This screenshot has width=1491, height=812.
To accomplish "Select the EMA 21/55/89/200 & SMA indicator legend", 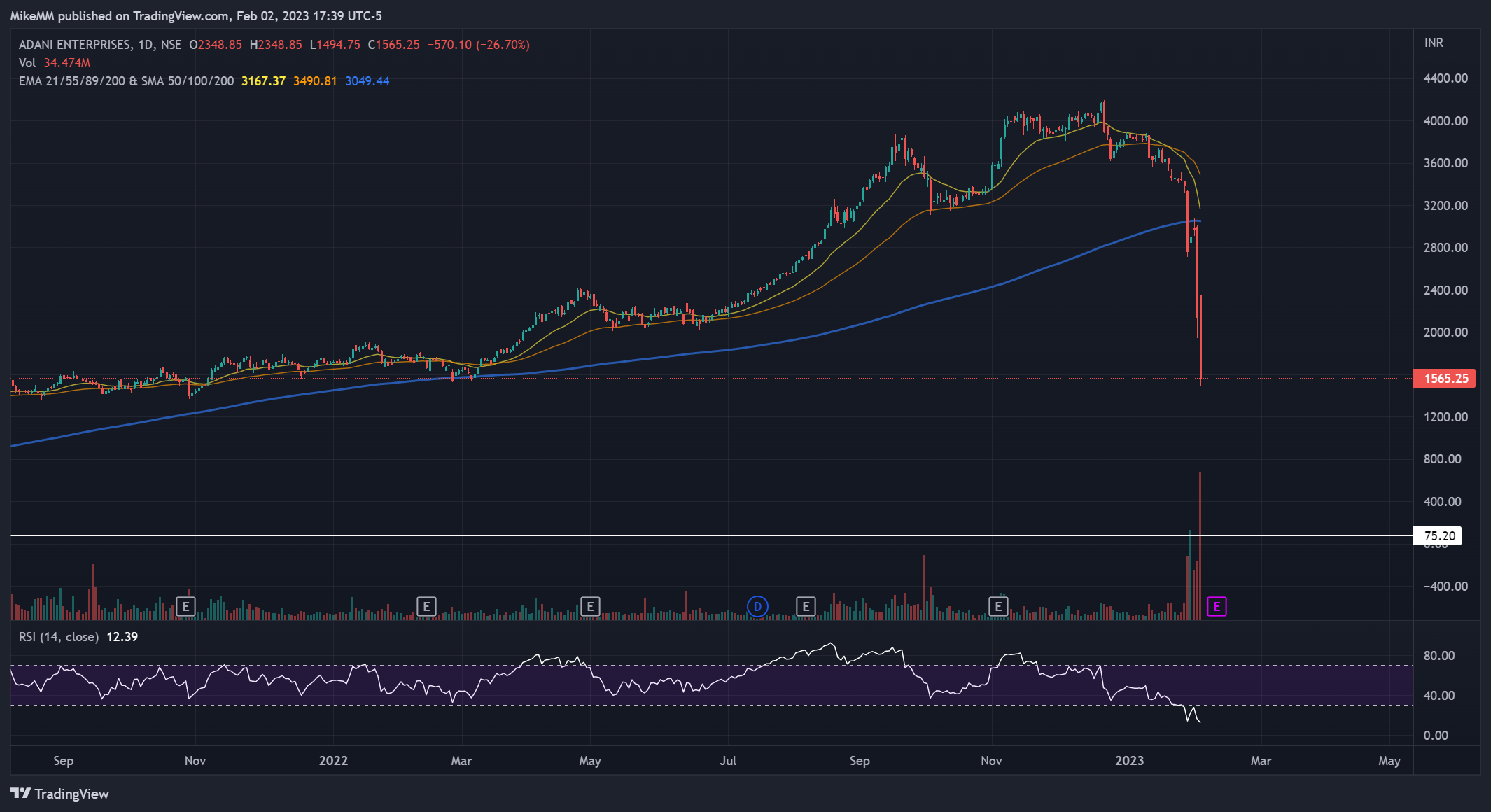I will [126, 81].
